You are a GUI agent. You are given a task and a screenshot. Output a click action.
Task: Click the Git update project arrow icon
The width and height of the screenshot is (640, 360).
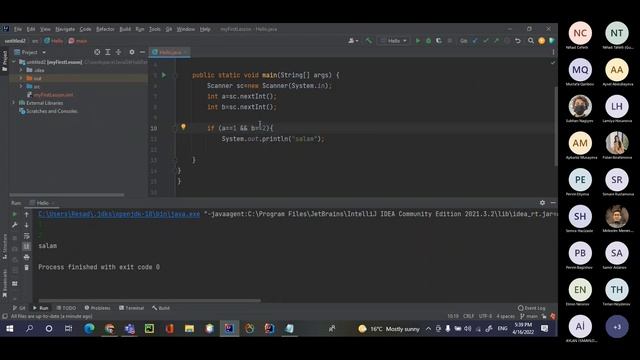475,41
